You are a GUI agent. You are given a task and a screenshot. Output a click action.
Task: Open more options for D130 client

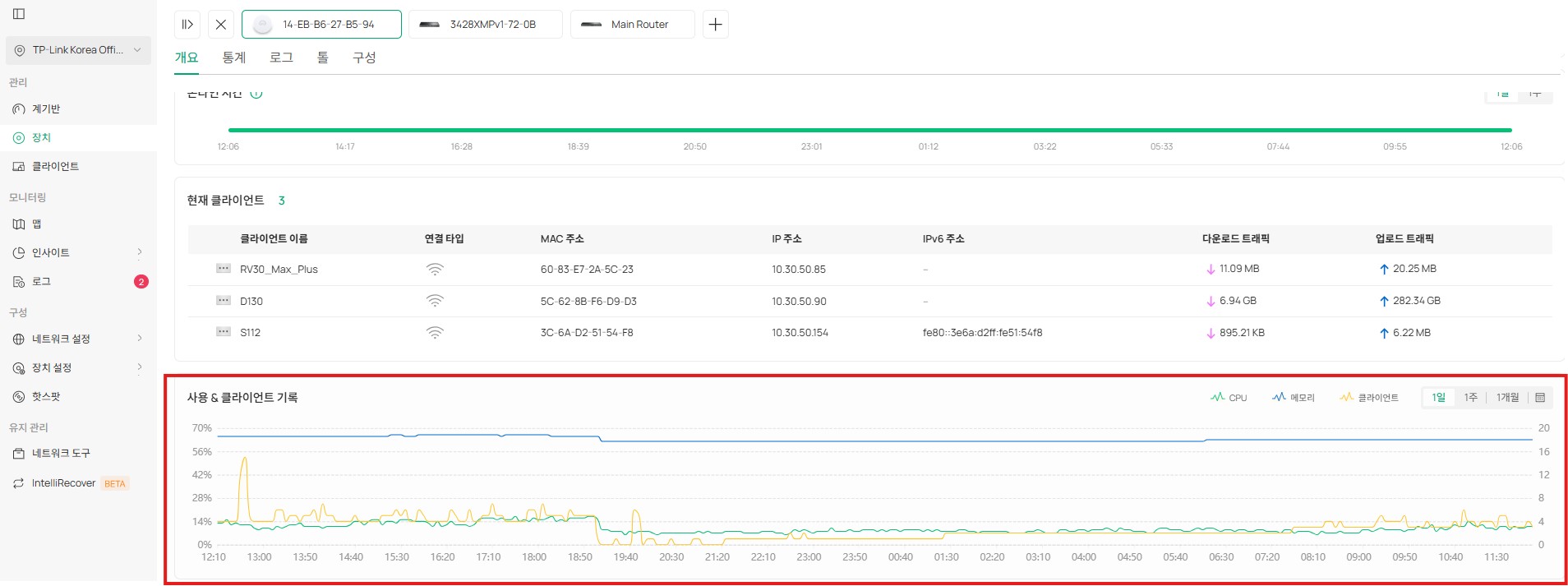click(223, 301)
